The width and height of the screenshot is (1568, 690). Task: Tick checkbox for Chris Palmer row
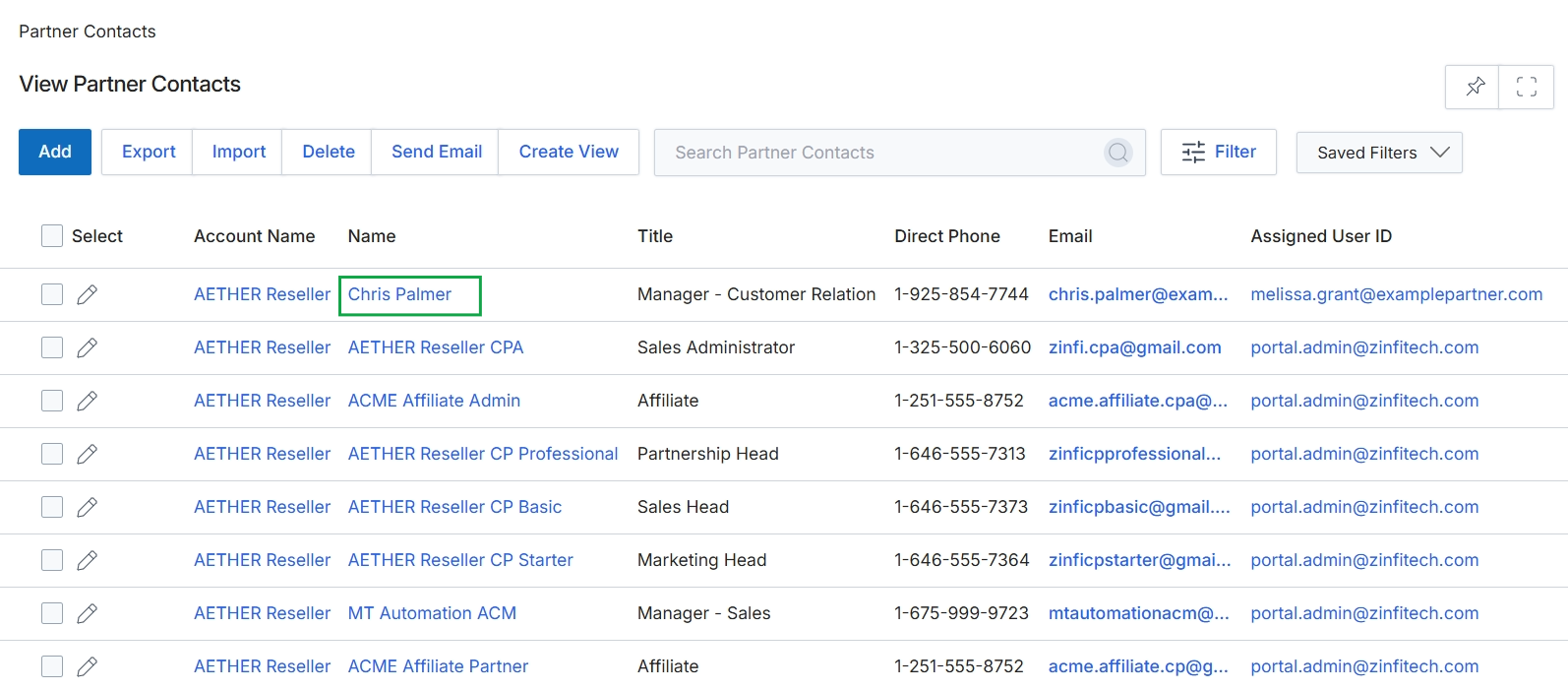click(52, 294)
